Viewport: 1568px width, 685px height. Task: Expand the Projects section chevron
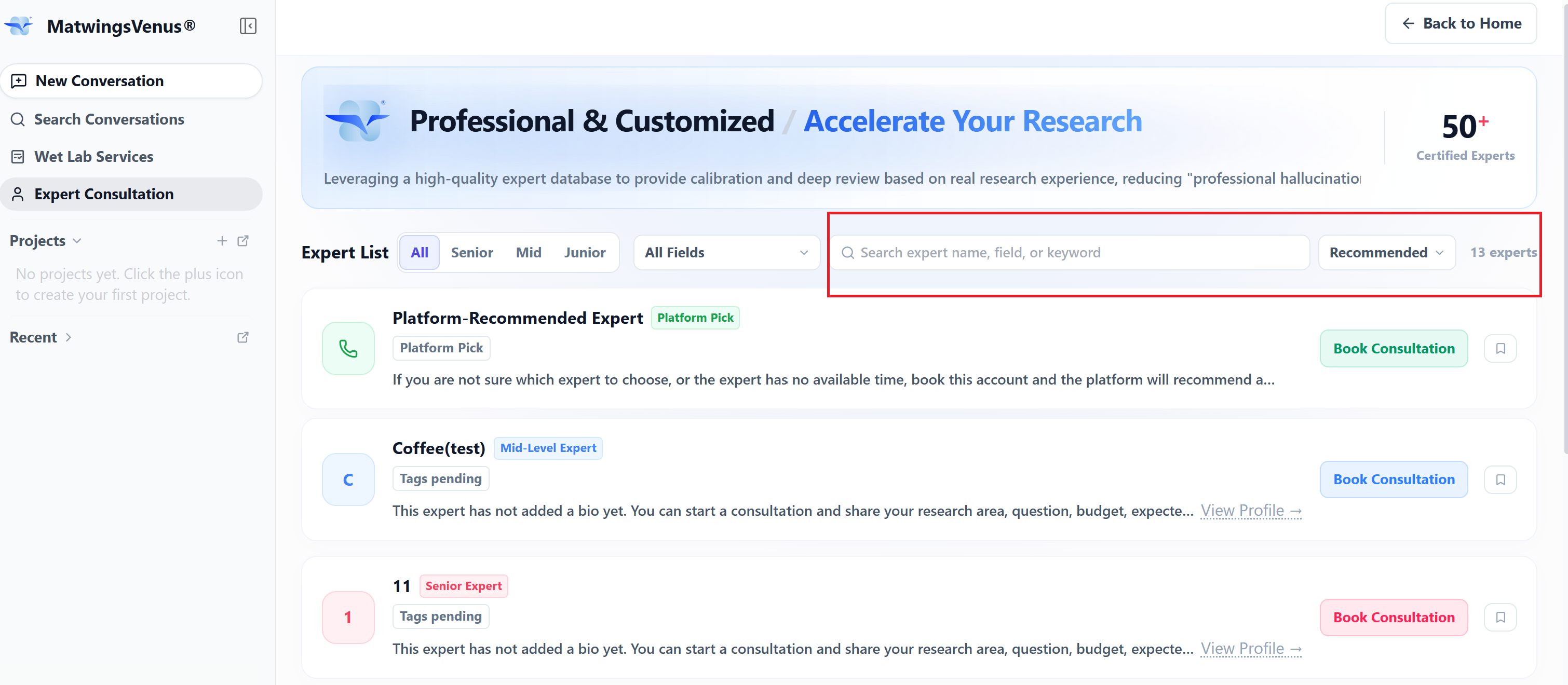[77, 241]
